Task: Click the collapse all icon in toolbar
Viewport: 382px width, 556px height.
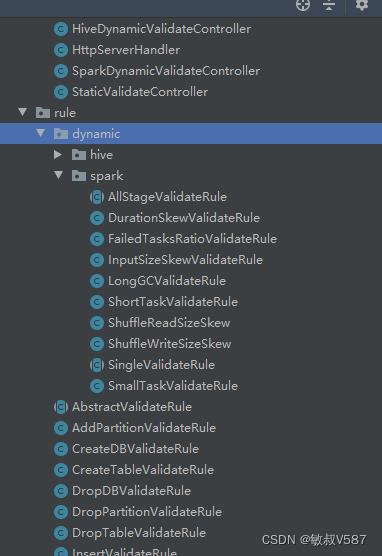Action: [329, 5]
